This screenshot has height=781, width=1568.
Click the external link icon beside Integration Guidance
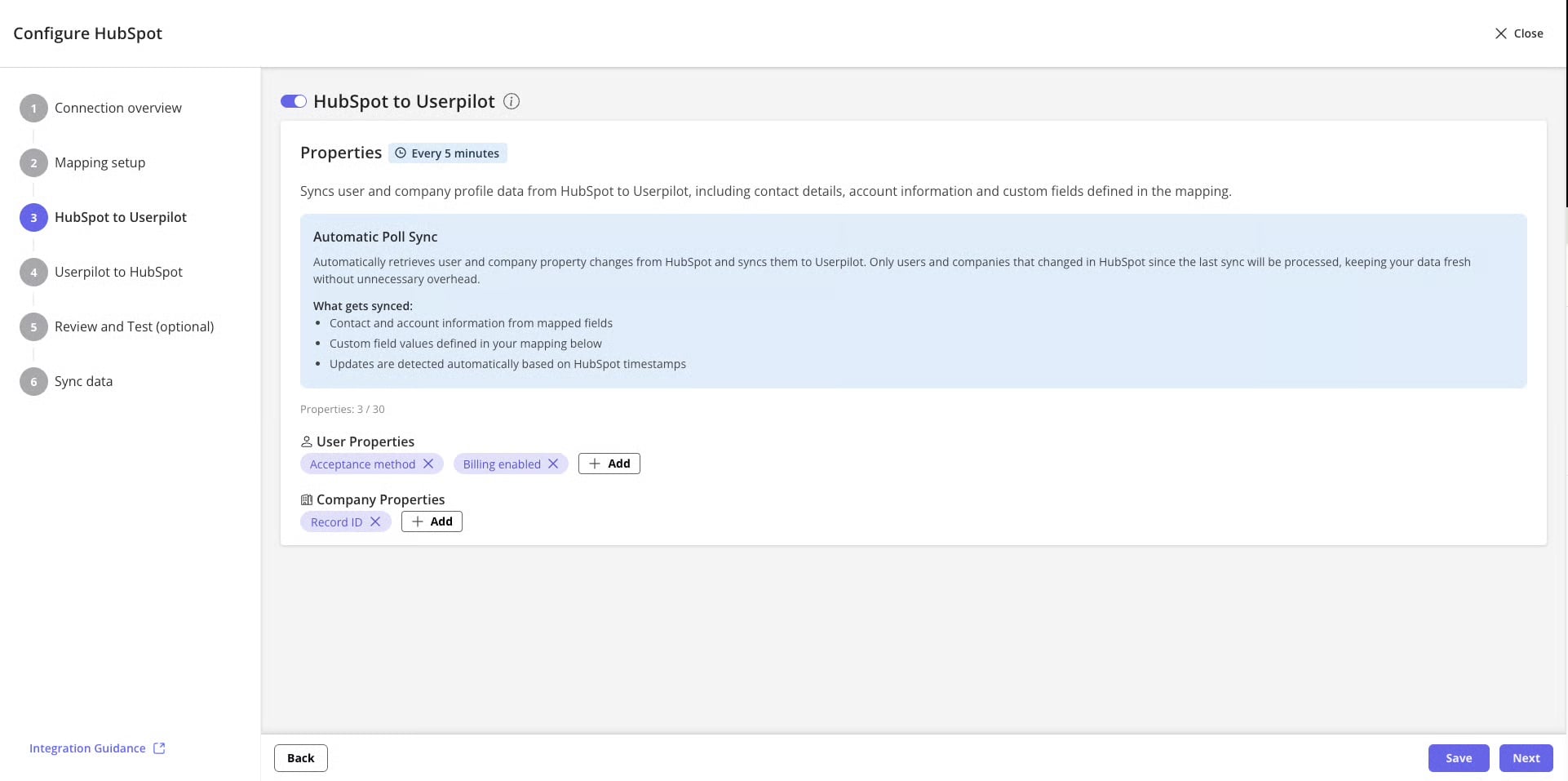click(159, 748)
